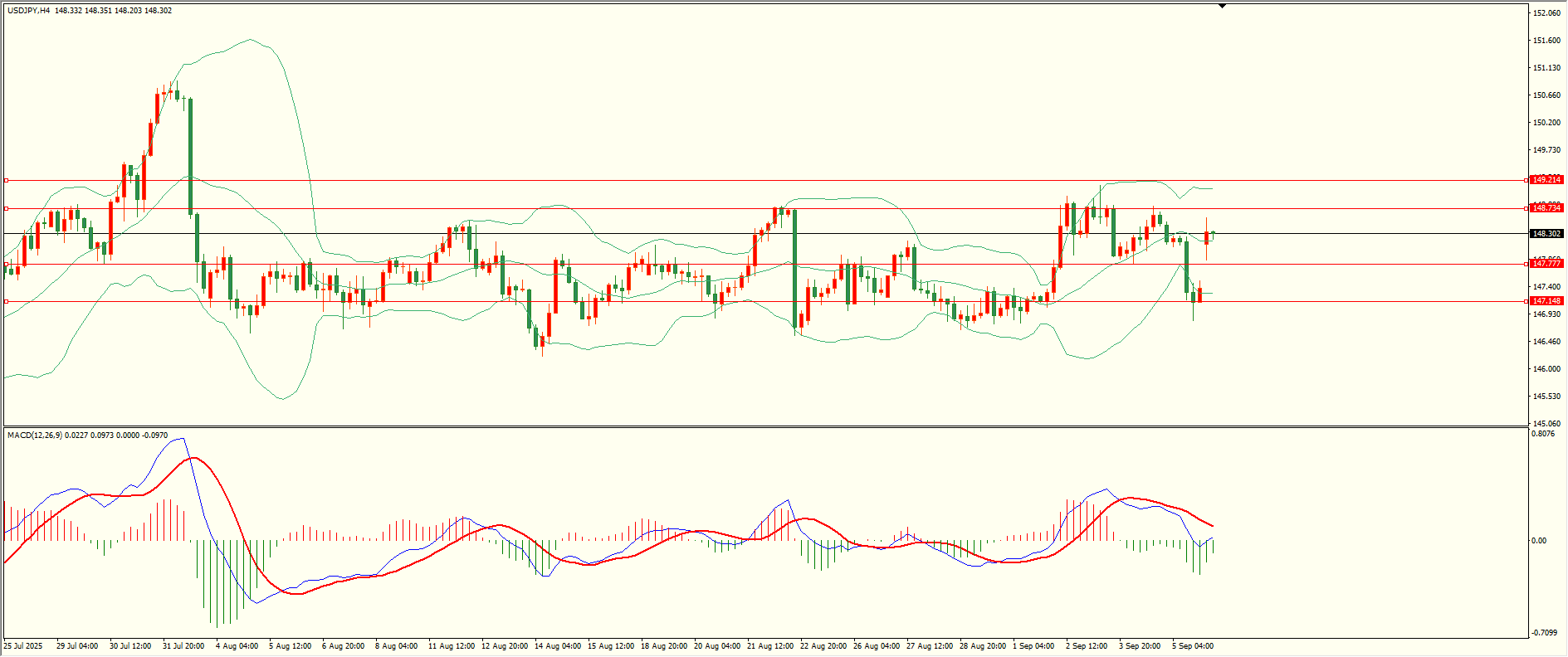The height and width of the screenshot is (657, 1568).
Task: Click the USDJPY,H4 chart title text
Action: [28, 11]
